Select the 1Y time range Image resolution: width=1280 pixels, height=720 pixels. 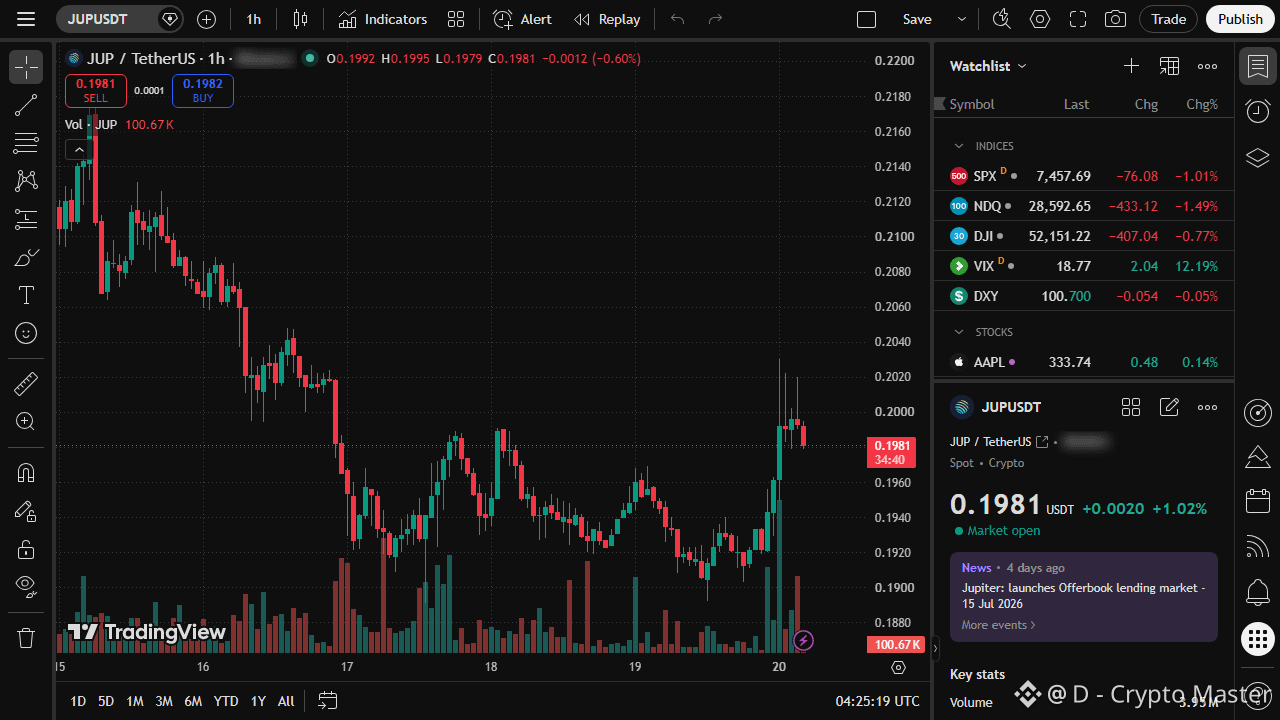click(258, 701)
